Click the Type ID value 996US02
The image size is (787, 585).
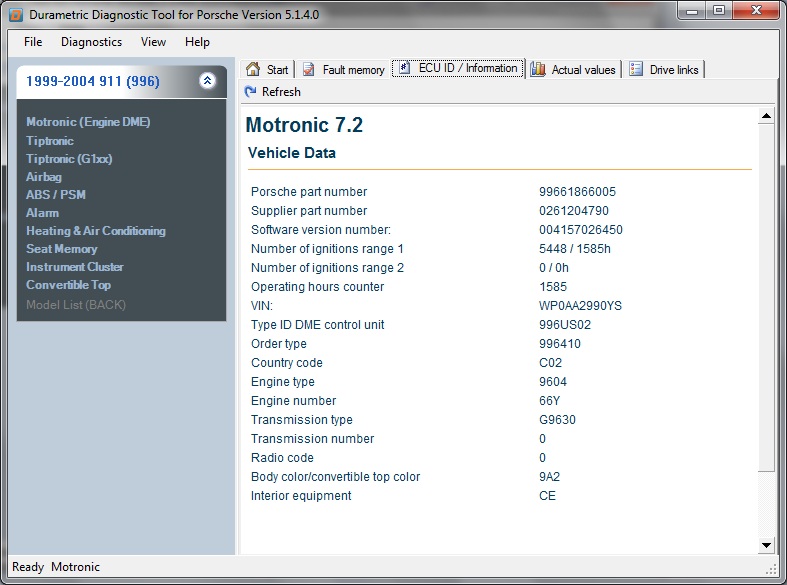[565, 325]
